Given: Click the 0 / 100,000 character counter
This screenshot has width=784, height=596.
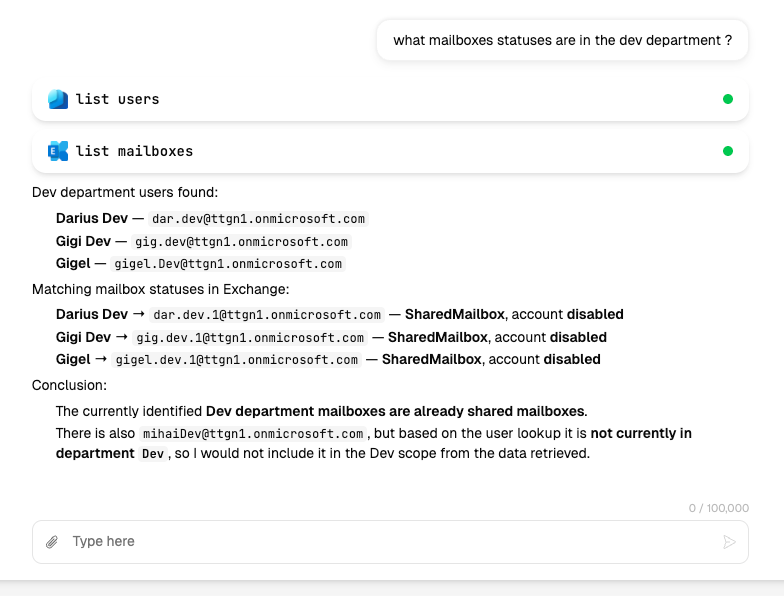Looking at the screenshot, I should tap(718, 508).
